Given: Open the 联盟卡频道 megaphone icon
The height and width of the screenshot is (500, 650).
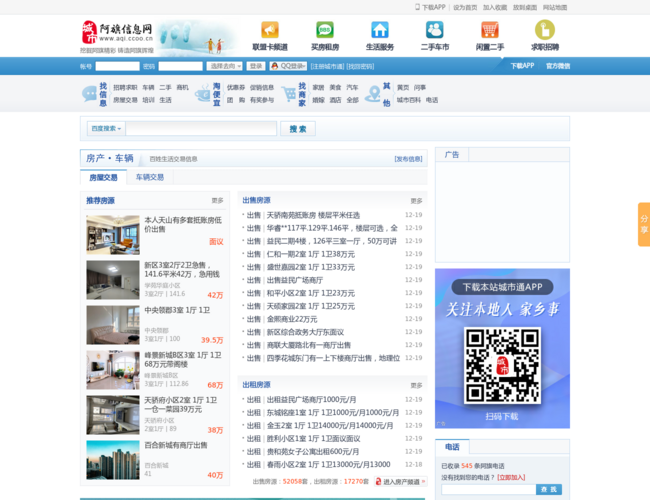Looking at the screenshot, I should click(x=270, y=30).
